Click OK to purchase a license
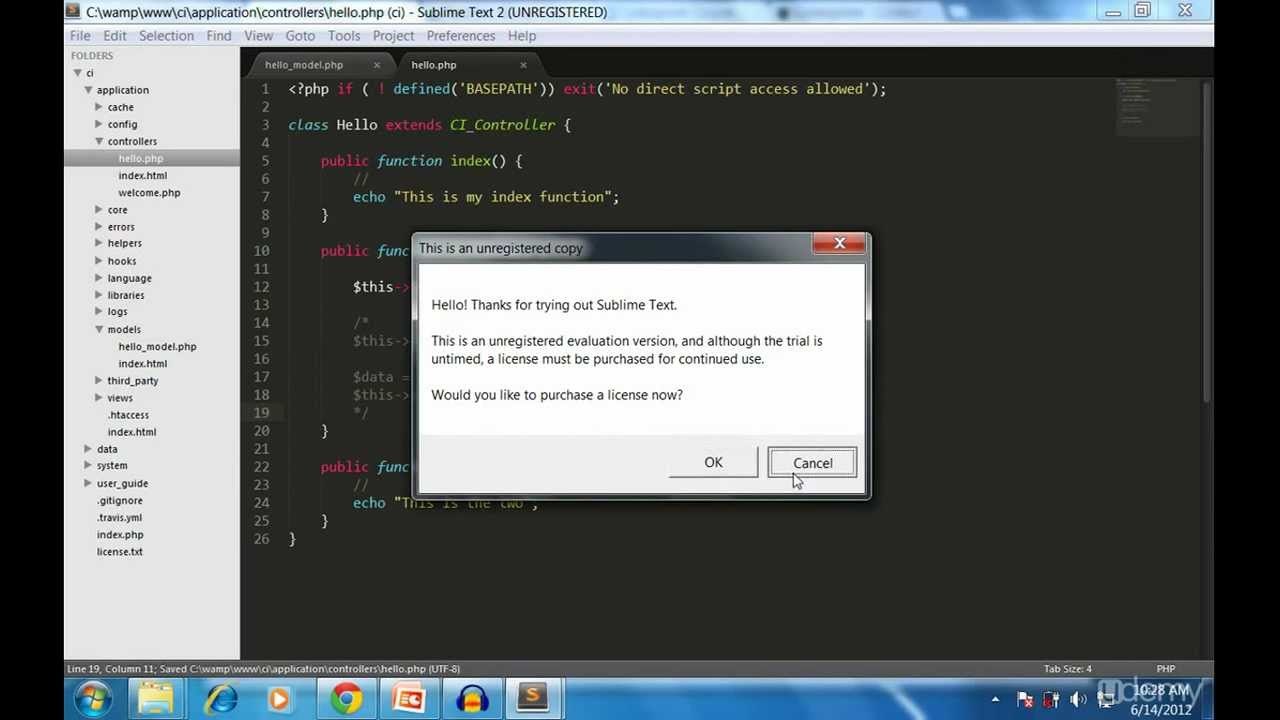Screen dimensions: 1280x720 713,462
